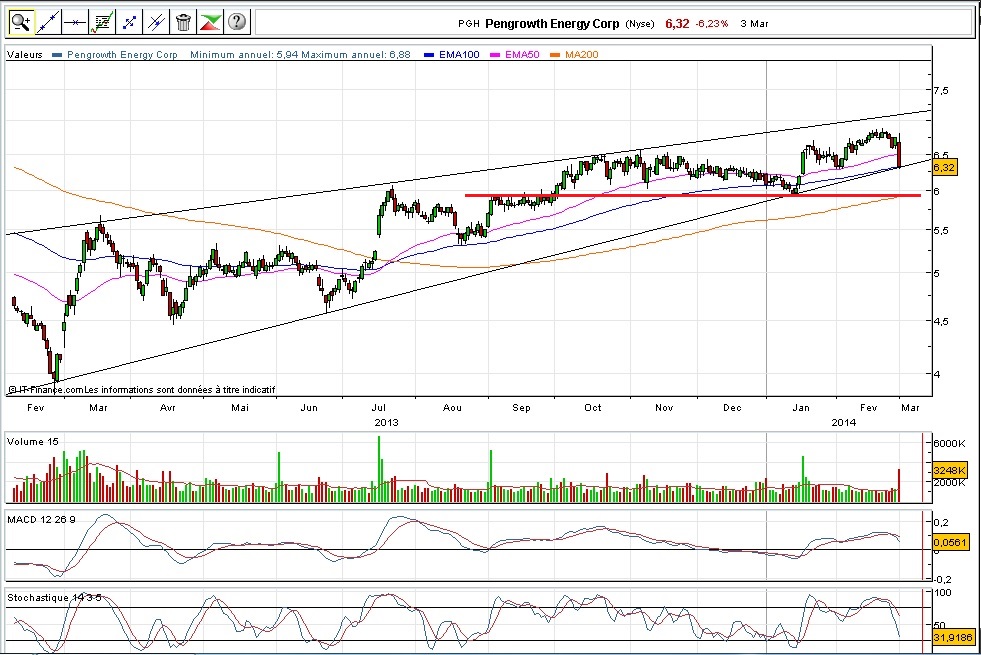Click the trash bin delete icon
Screen dimensions: 981x655
click(x=183, y=23)
